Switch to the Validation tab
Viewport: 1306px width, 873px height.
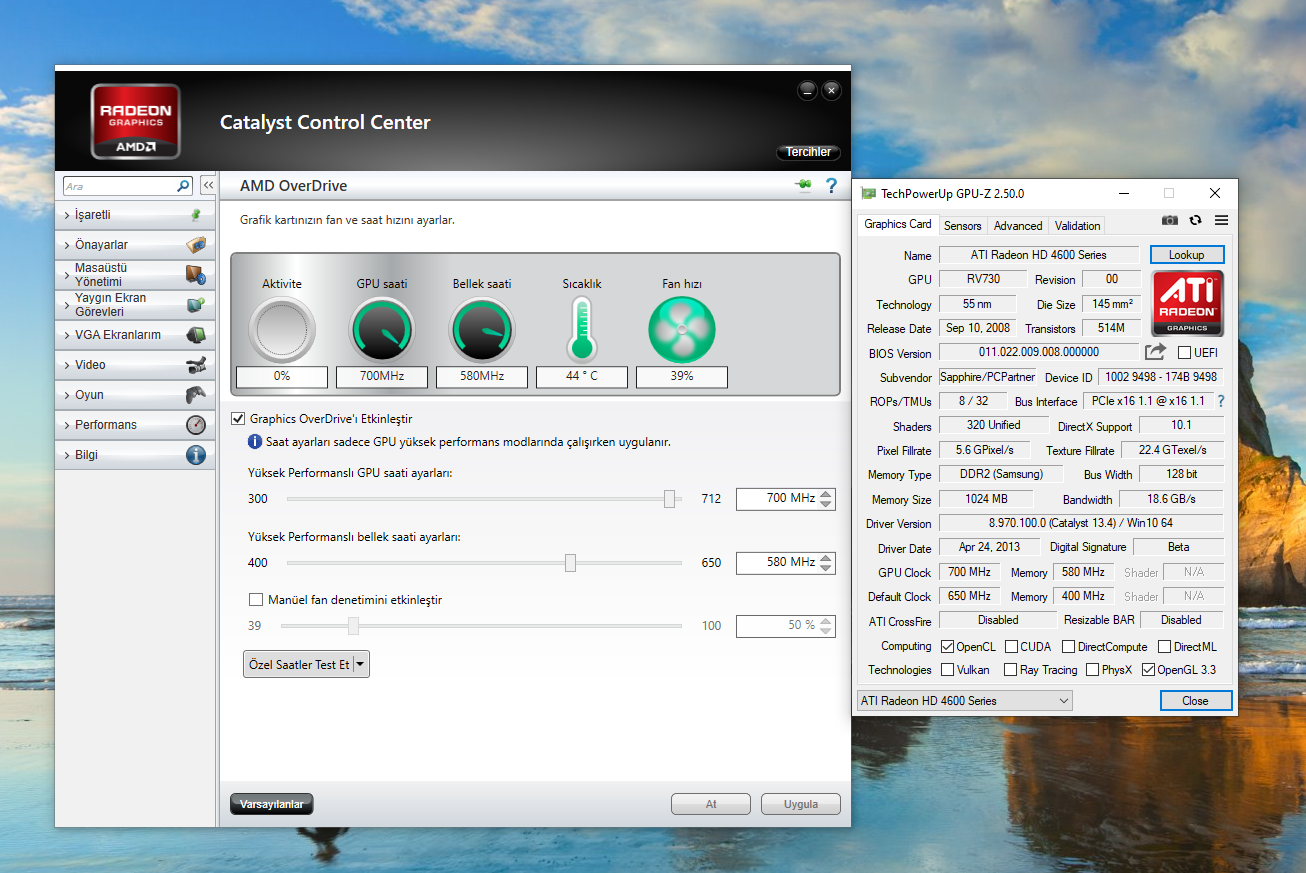tap(1077, 226)
